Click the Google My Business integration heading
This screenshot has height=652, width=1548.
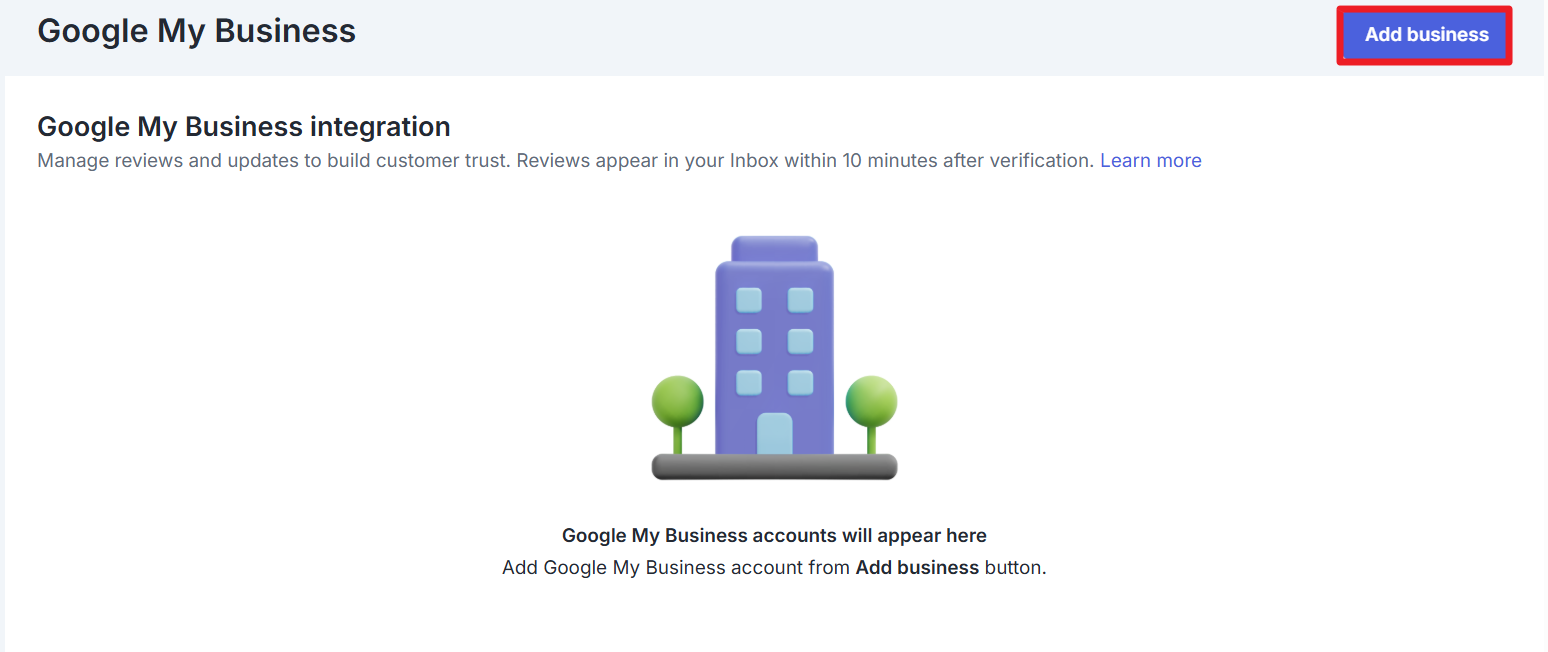point(243,127)
